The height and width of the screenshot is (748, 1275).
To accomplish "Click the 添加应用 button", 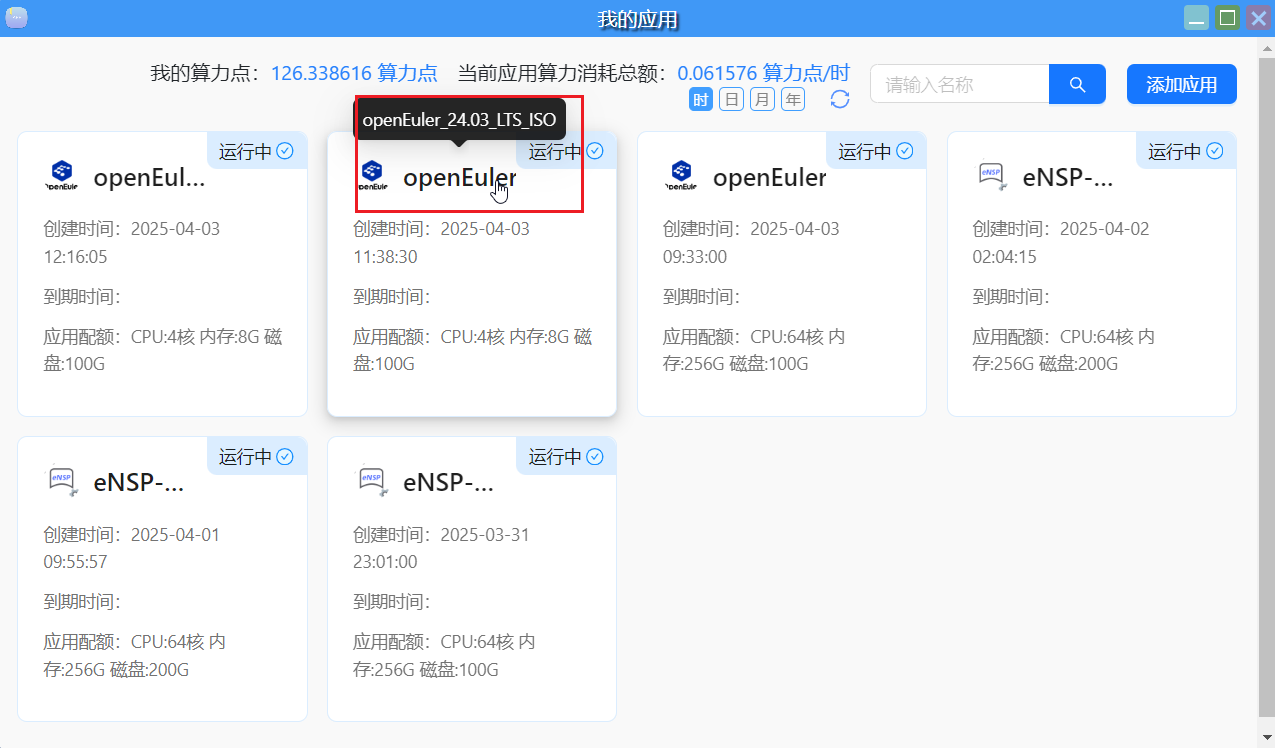I will [1182, 84].
